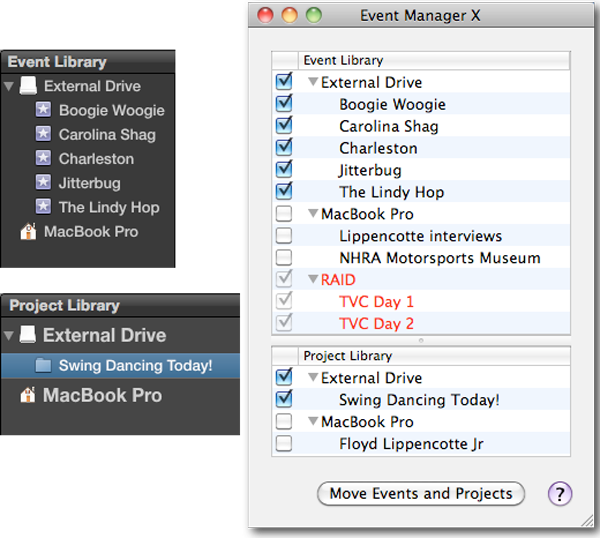
Task: Select TVC Day 2 red text row
Action: coord(377,324)
